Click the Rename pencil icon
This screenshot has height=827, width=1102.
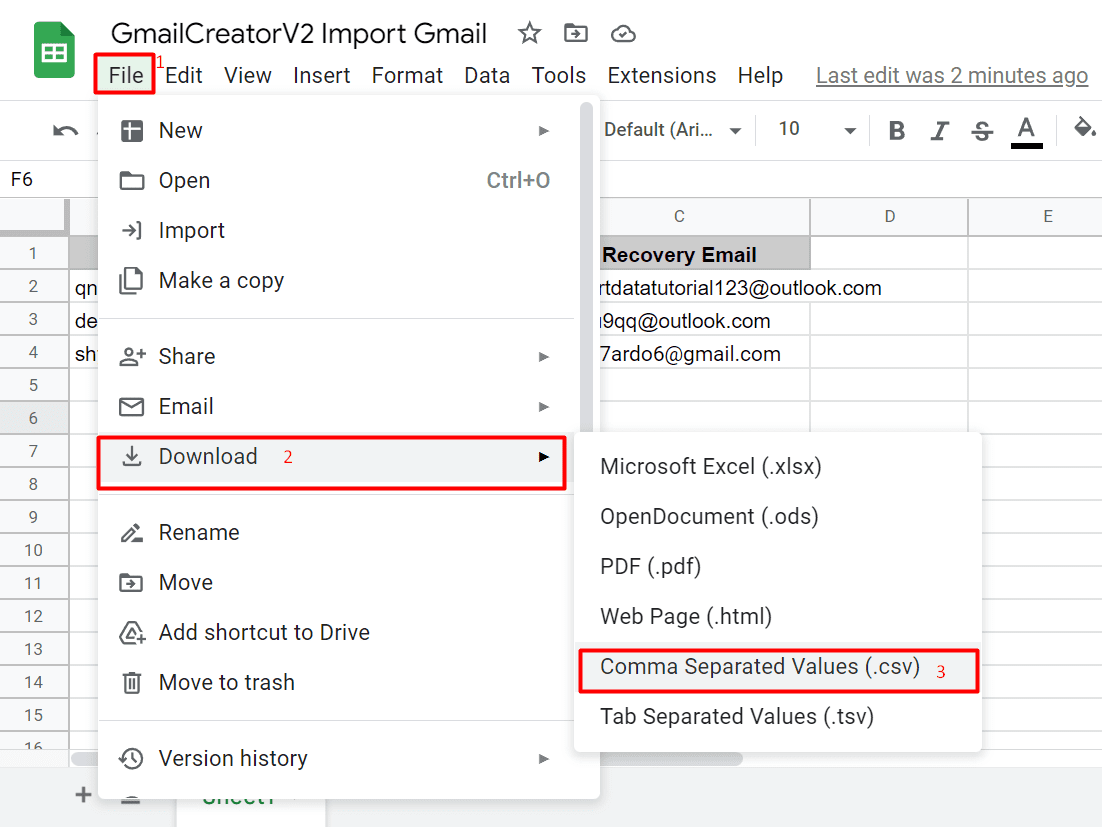131,533
